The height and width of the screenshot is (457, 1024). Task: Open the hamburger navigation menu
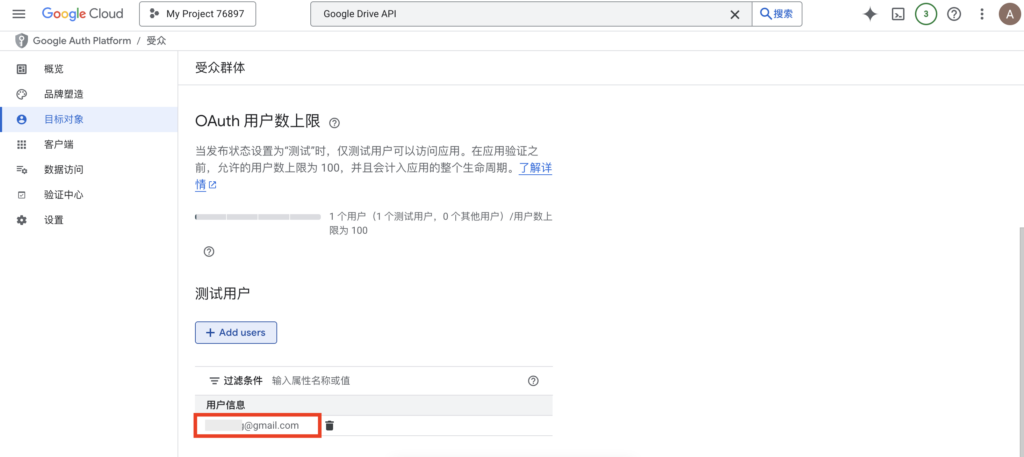coord(18,14)
